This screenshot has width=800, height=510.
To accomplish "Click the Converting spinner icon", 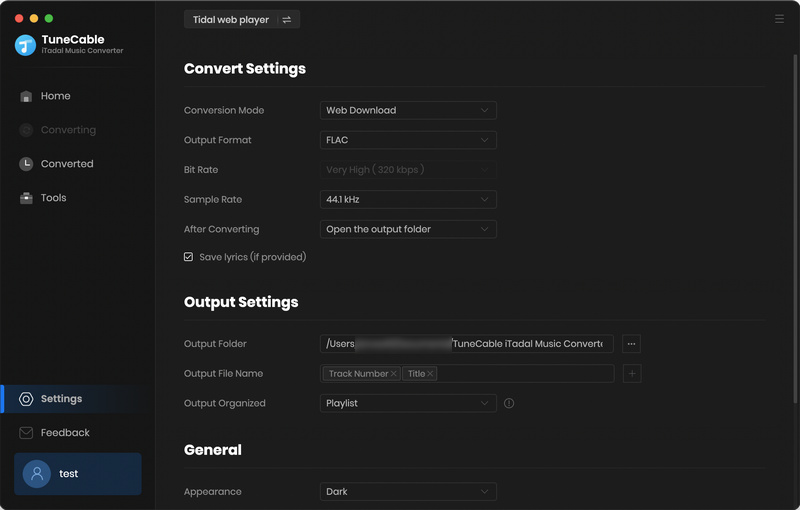I will (26, 130).
